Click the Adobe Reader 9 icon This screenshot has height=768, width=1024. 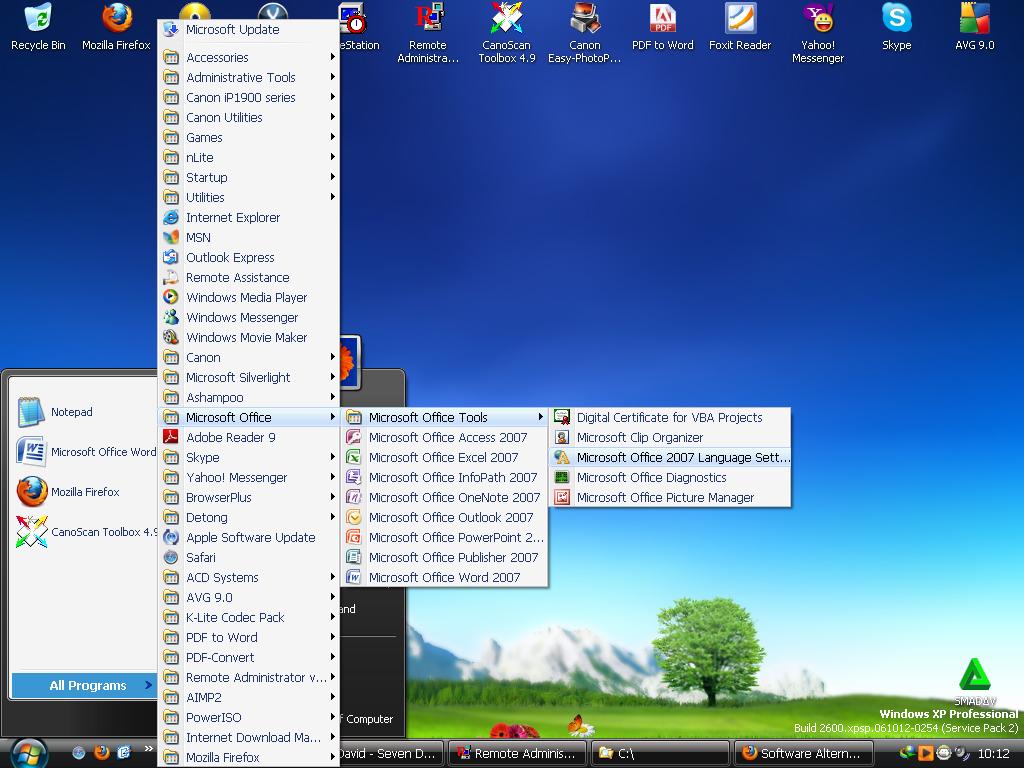pos(171,437)
